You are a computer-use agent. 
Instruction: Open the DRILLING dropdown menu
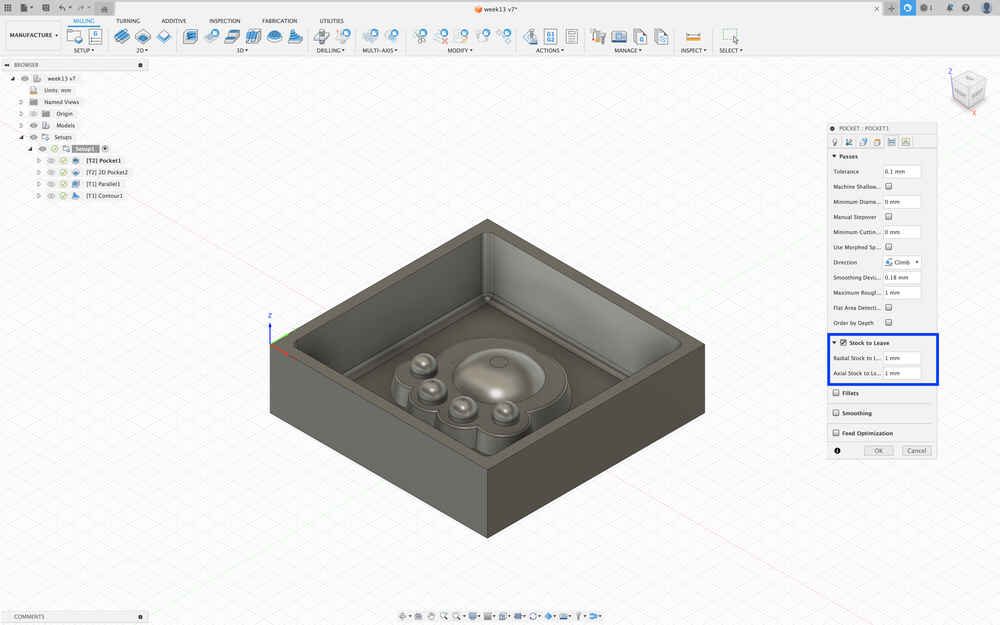point(330,50)
